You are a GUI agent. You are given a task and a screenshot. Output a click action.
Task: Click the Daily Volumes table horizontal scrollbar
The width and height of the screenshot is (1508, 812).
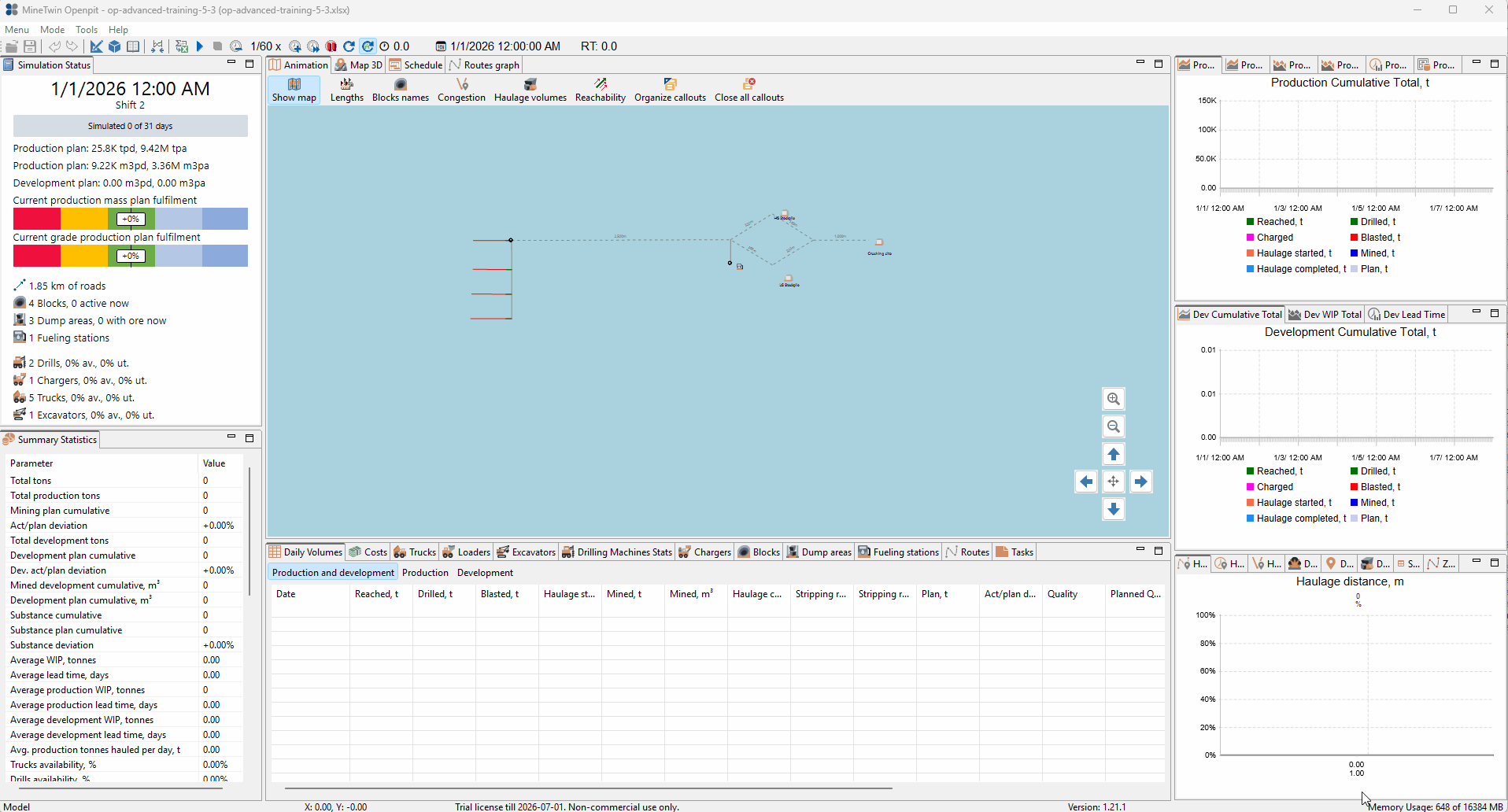(x=588, y=788)
